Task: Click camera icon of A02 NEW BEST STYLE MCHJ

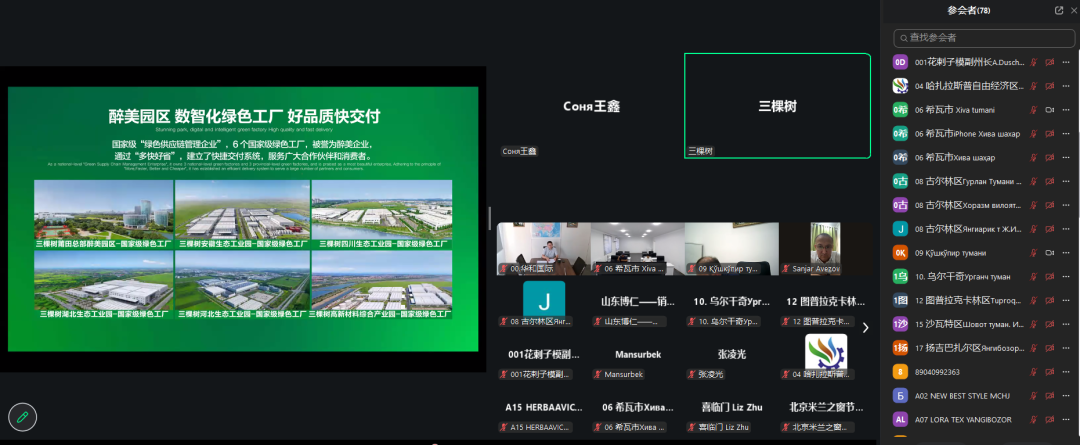Action: (x=1050, y=396)
